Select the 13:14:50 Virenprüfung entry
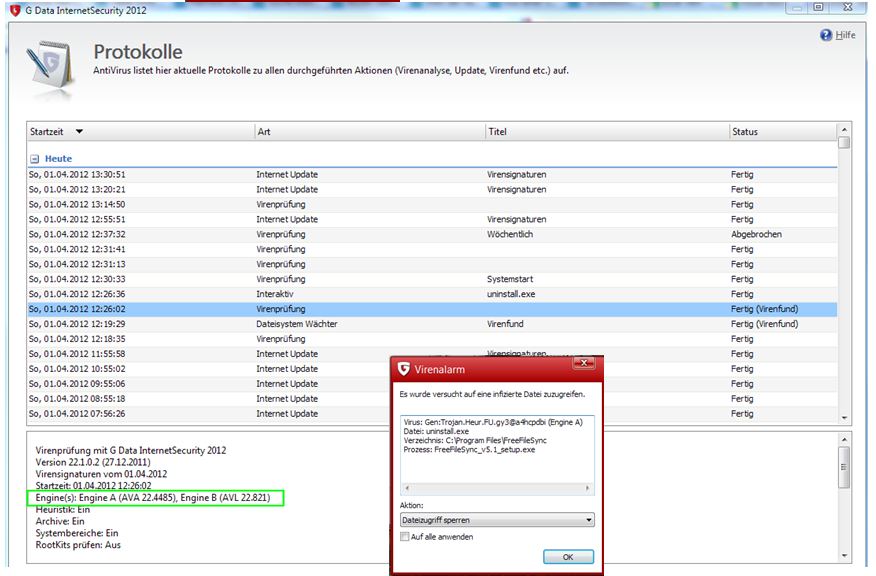 point(432,204)
